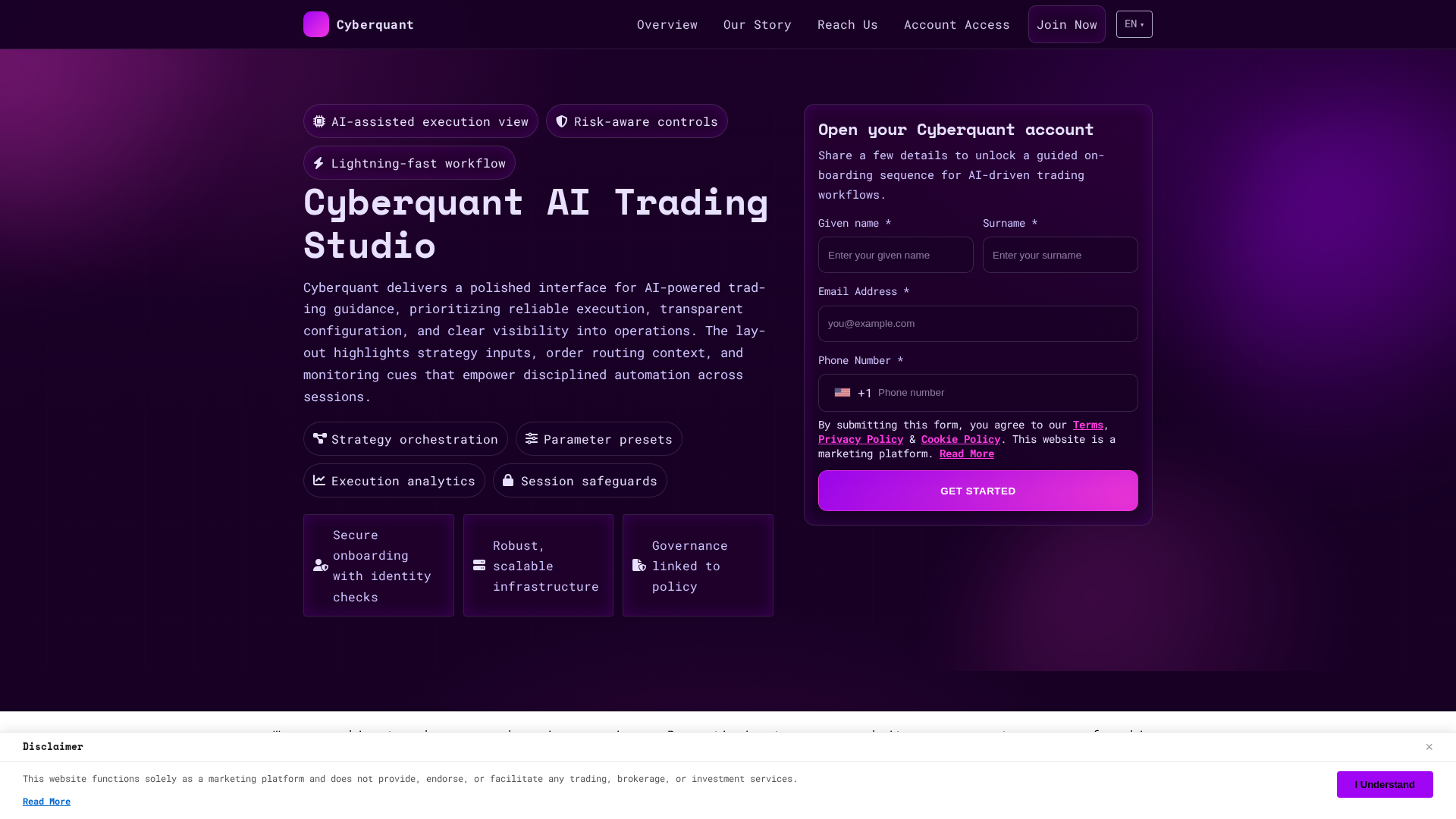Click the Strategy orchestration chip
The width and height of the screenshot is (1456, 819).
pyautogui.click(x=406, y=439)
